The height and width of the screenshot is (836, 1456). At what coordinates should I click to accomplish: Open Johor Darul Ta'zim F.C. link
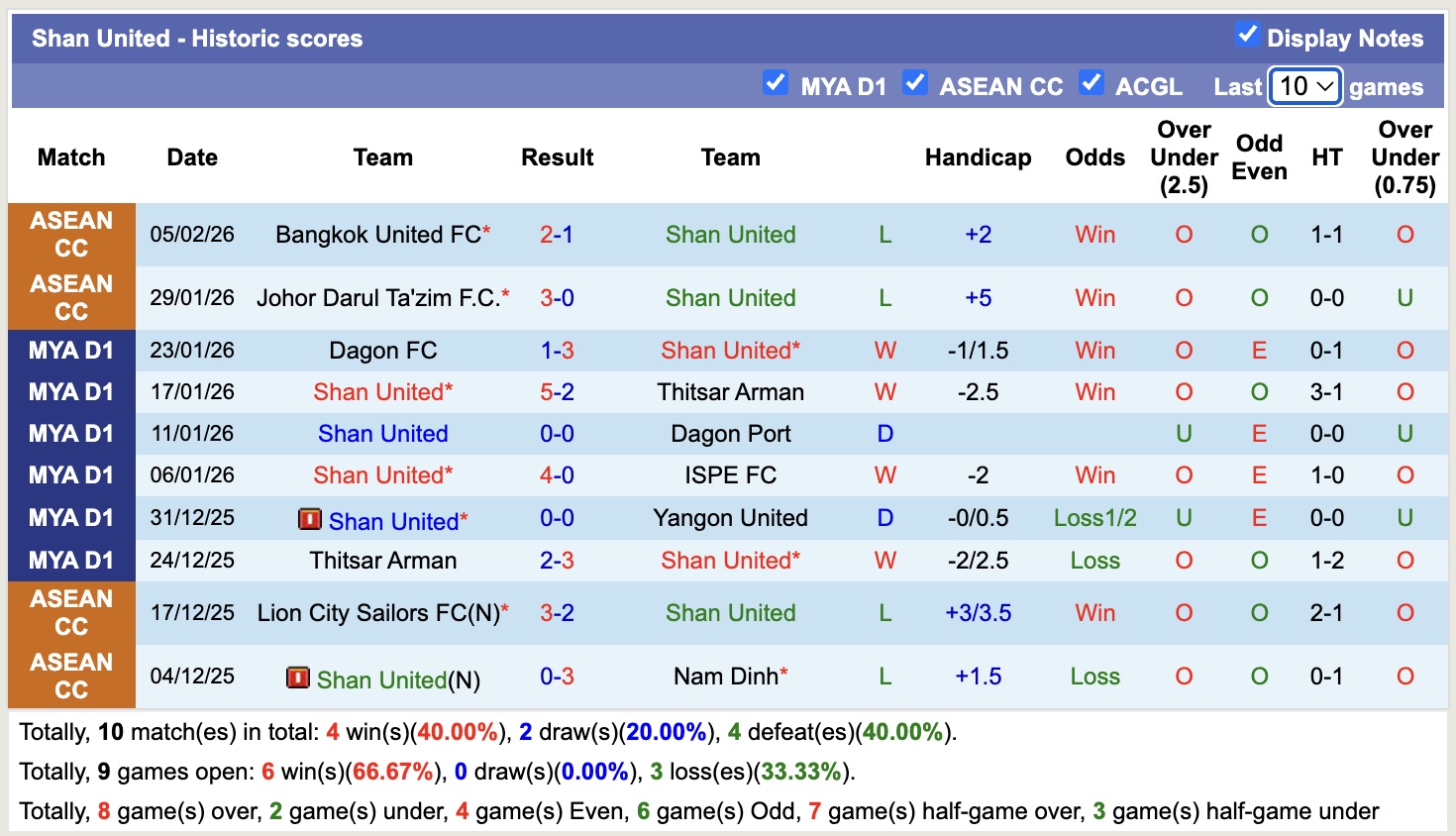point(377,297)
